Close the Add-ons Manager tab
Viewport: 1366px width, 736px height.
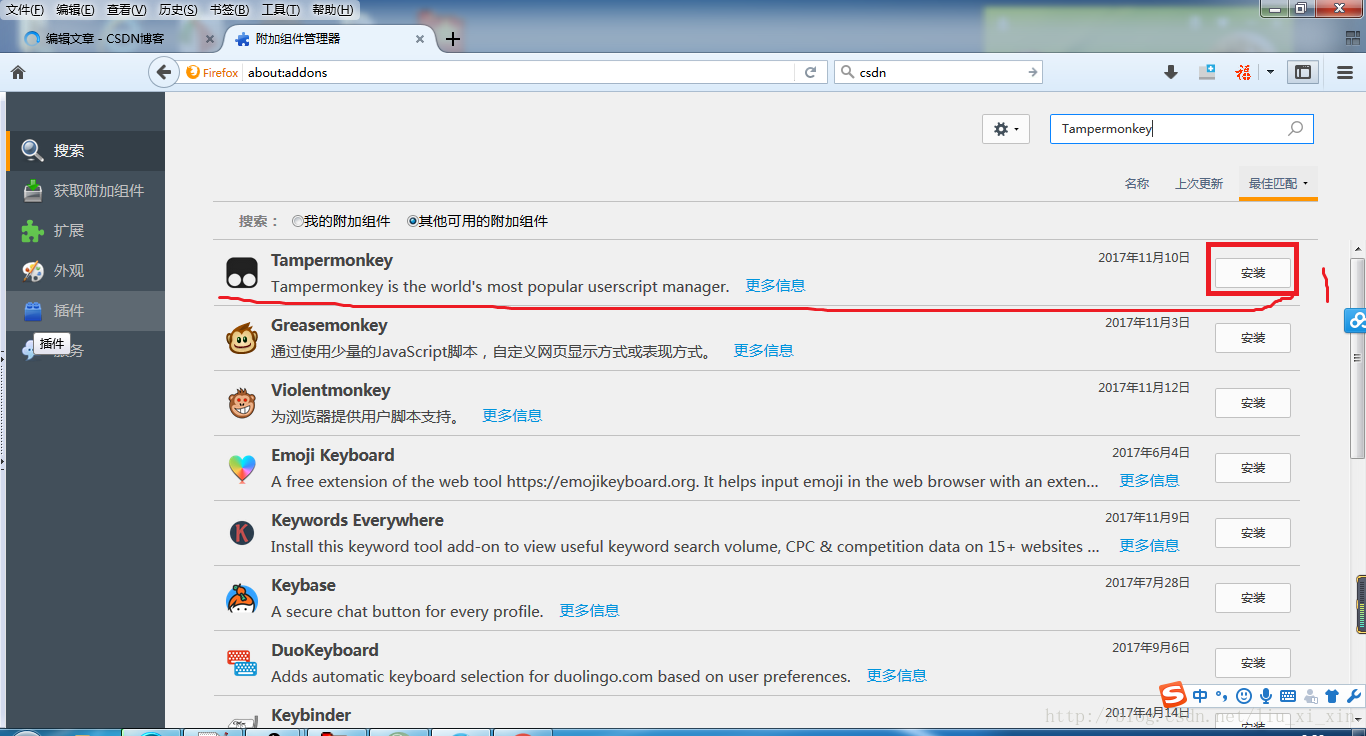(420, 39)
